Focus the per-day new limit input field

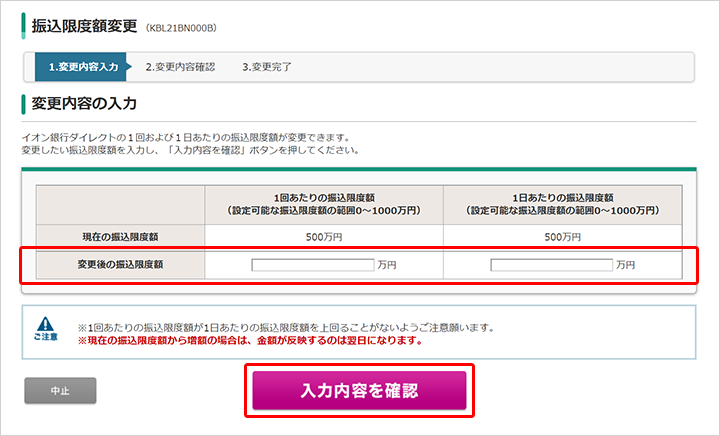pos(551,265)
